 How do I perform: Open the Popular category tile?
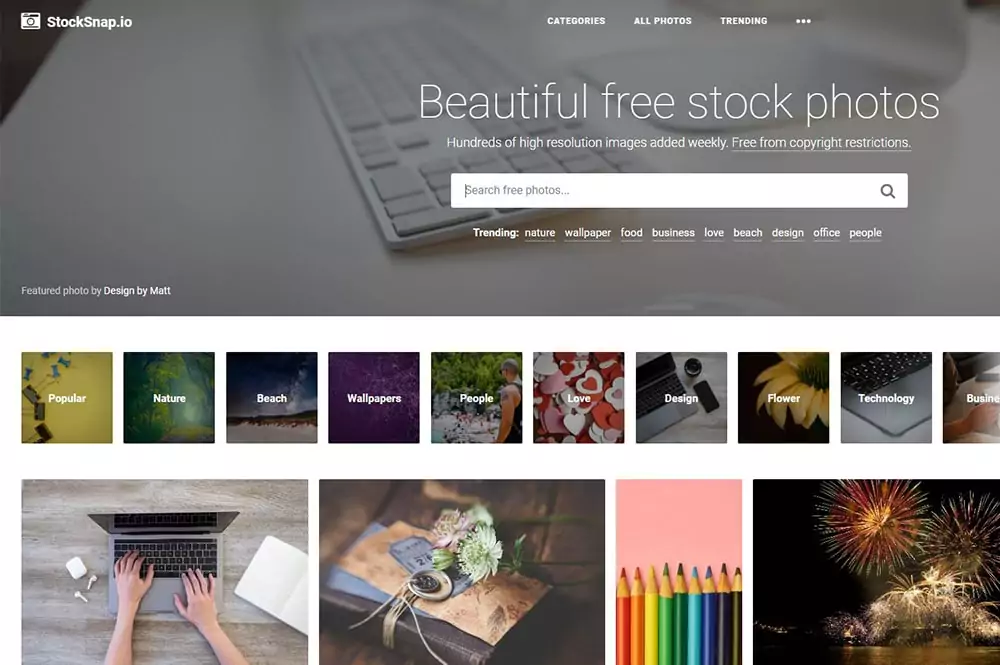coord(67,398)
